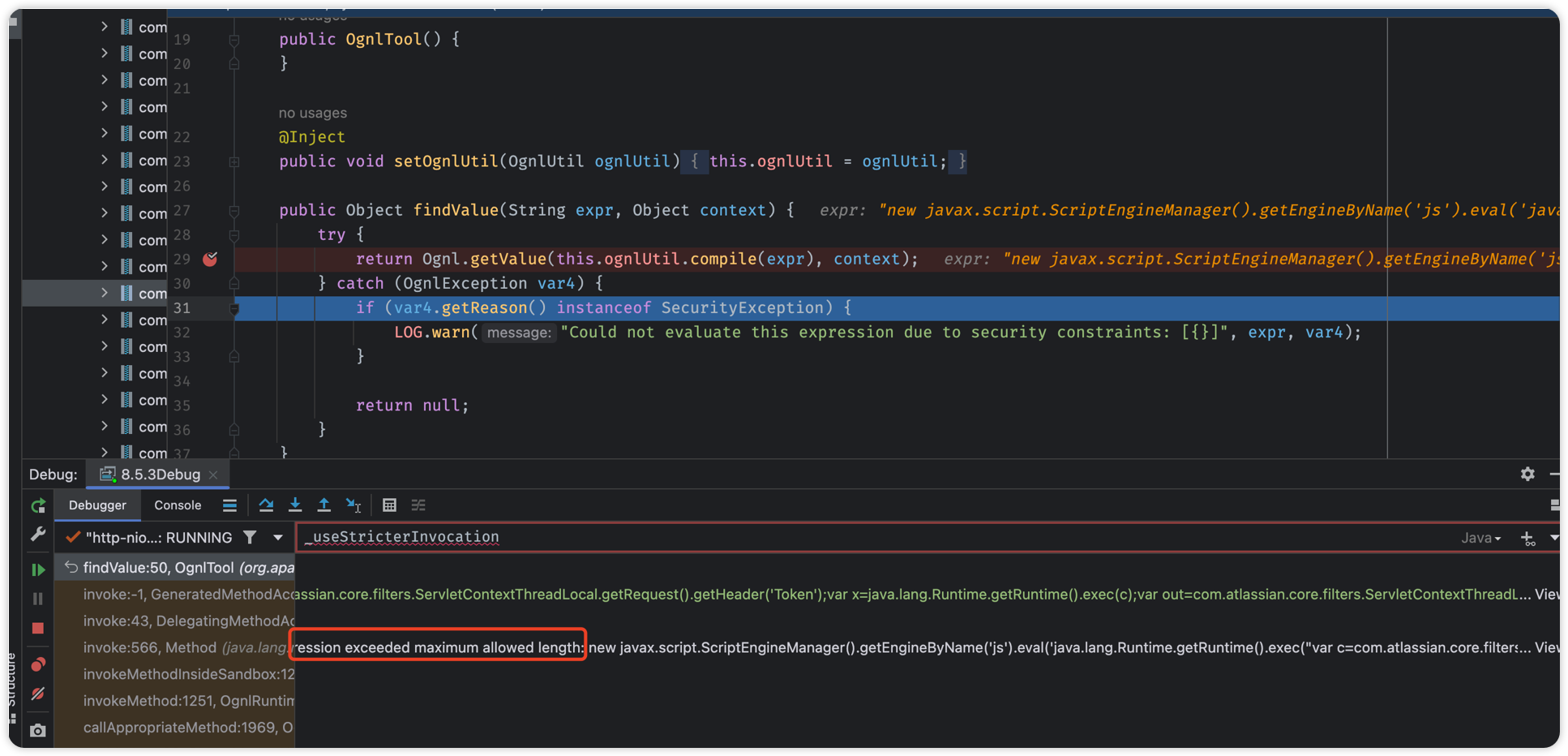
Task: Click the findValue method name on line 27
Action: (456, 210)
